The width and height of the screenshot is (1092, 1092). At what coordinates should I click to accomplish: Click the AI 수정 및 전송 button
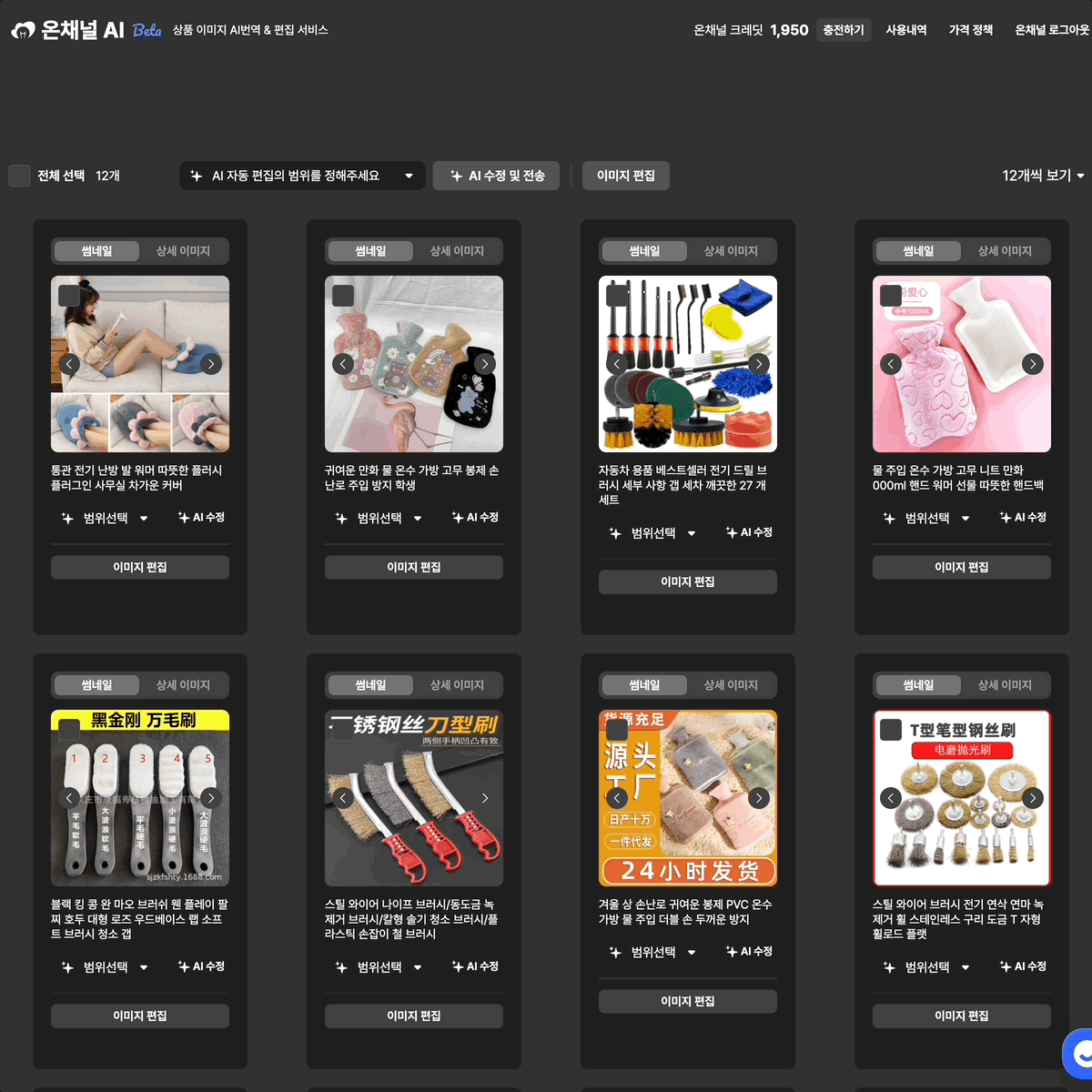497,176
